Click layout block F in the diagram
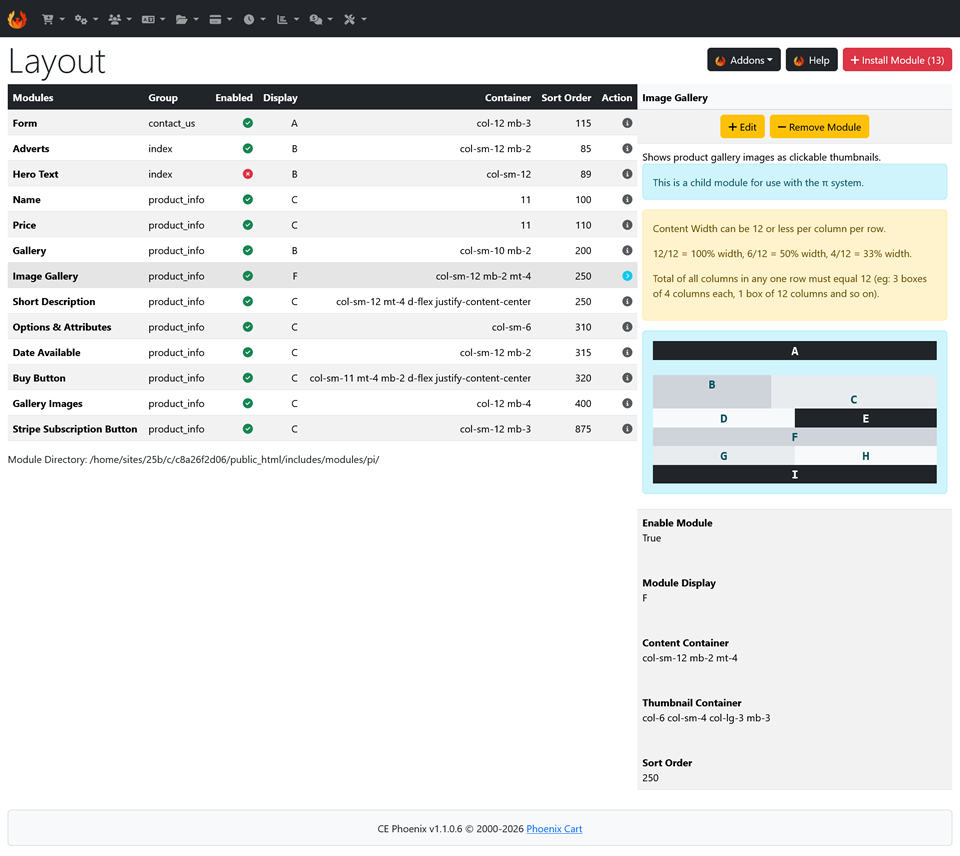This screenshot has width=960, height=856. tap(795, 437)
